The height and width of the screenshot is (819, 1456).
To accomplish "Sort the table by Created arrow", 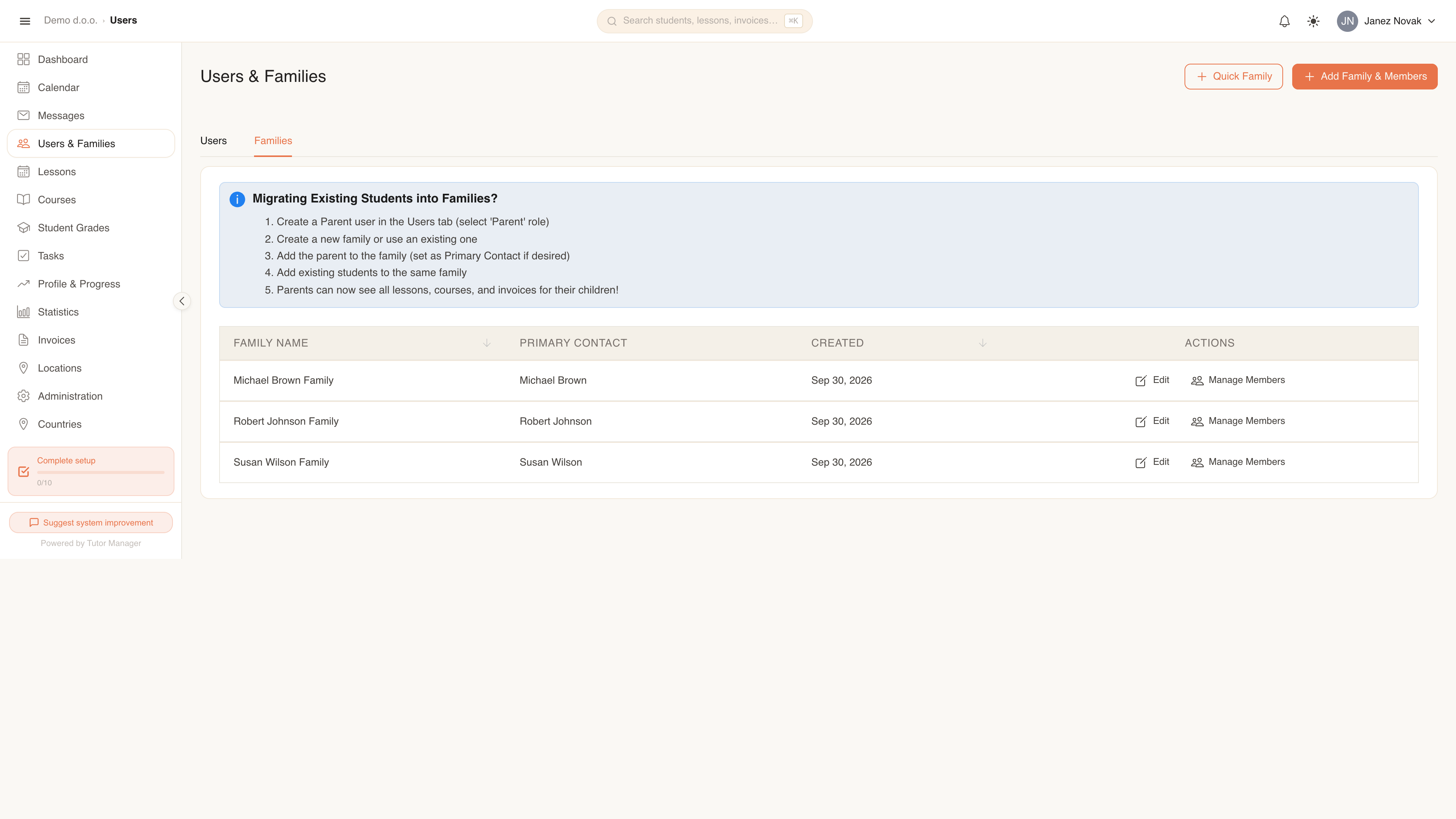I will coord(982,343).
